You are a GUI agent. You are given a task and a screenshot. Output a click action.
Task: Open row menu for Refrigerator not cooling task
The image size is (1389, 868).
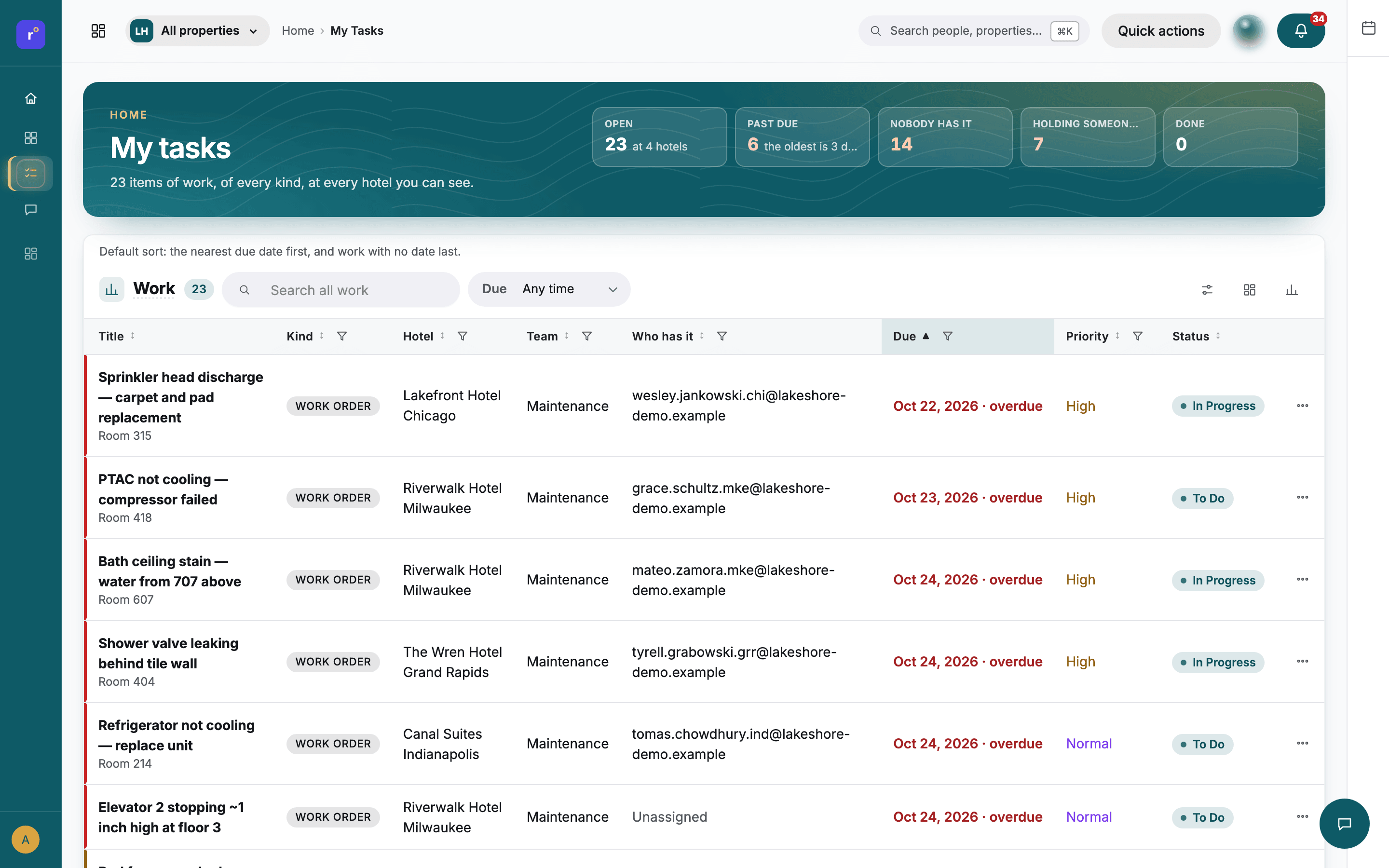pyautogui.click(x=1302, y=744)
